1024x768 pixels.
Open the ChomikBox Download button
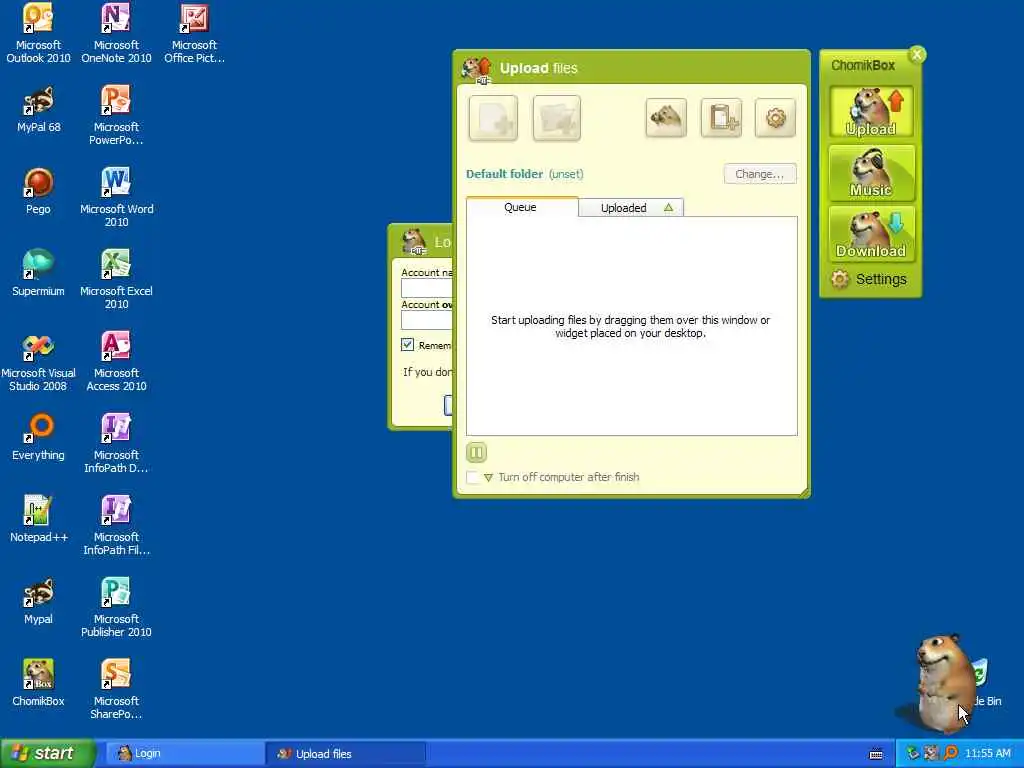point(871,234)
